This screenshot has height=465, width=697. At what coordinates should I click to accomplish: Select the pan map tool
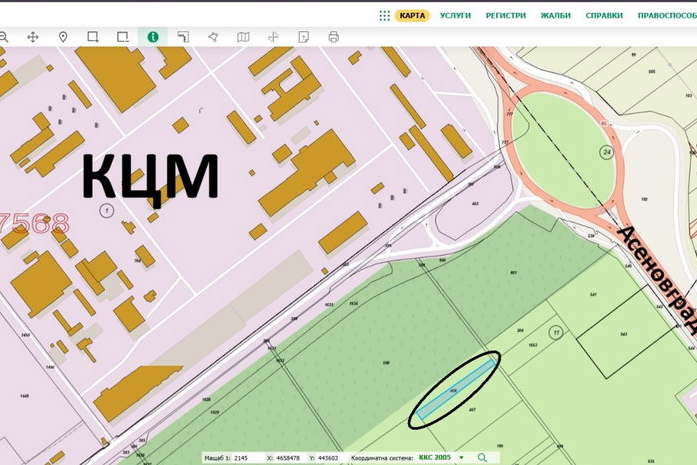pos(33,37)
